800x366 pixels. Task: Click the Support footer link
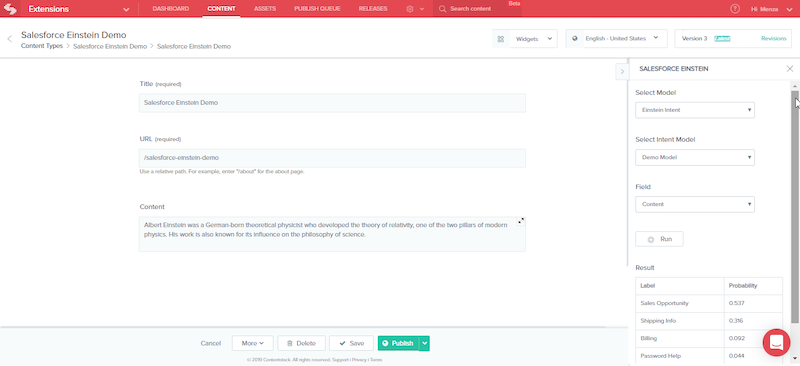pos(341,359)
